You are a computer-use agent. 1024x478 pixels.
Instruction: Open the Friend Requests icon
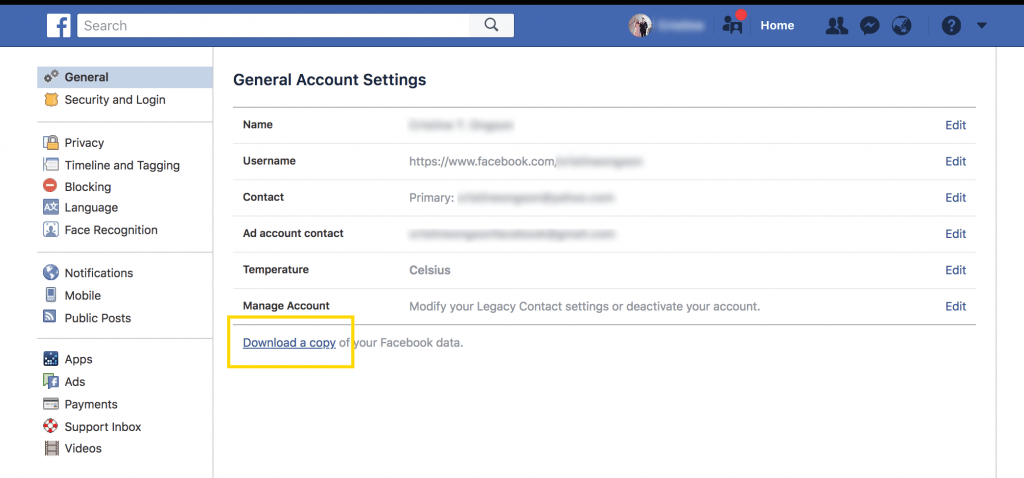coord(836,26)
